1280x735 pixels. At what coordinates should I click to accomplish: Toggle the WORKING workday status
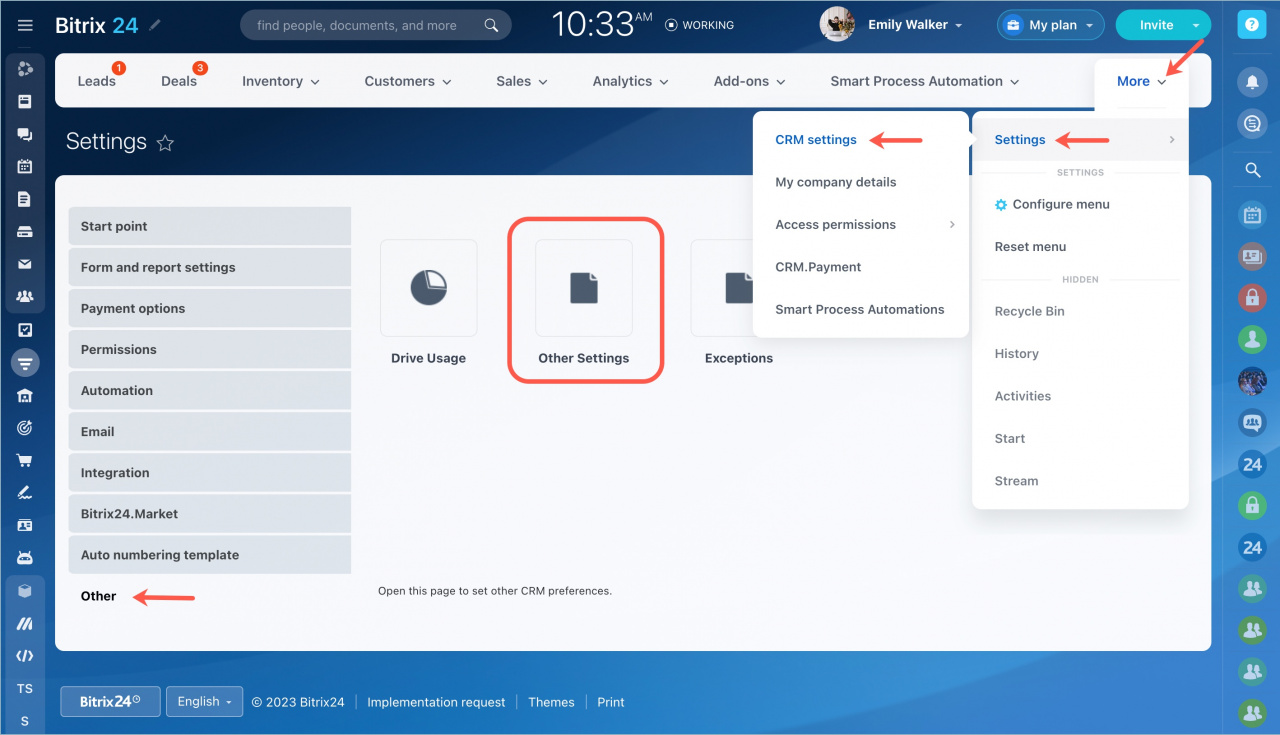700,25
